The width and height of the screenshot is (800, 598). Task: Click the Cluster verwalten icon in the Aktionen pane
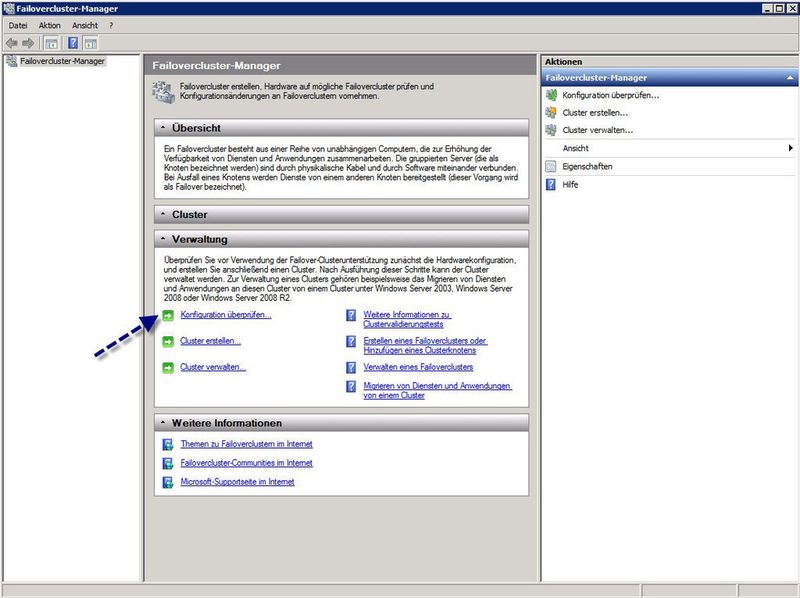pos(551,130)
